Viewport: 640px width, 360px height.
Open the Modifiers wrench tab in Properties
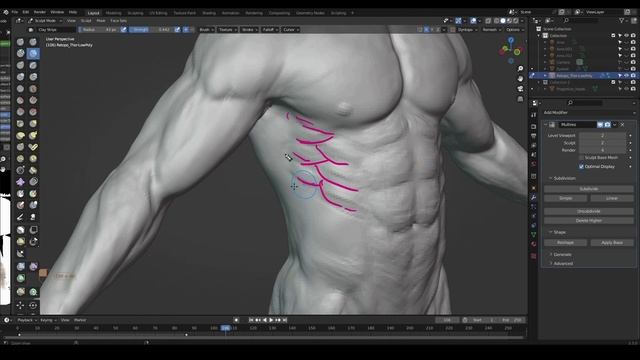point(533,198)
